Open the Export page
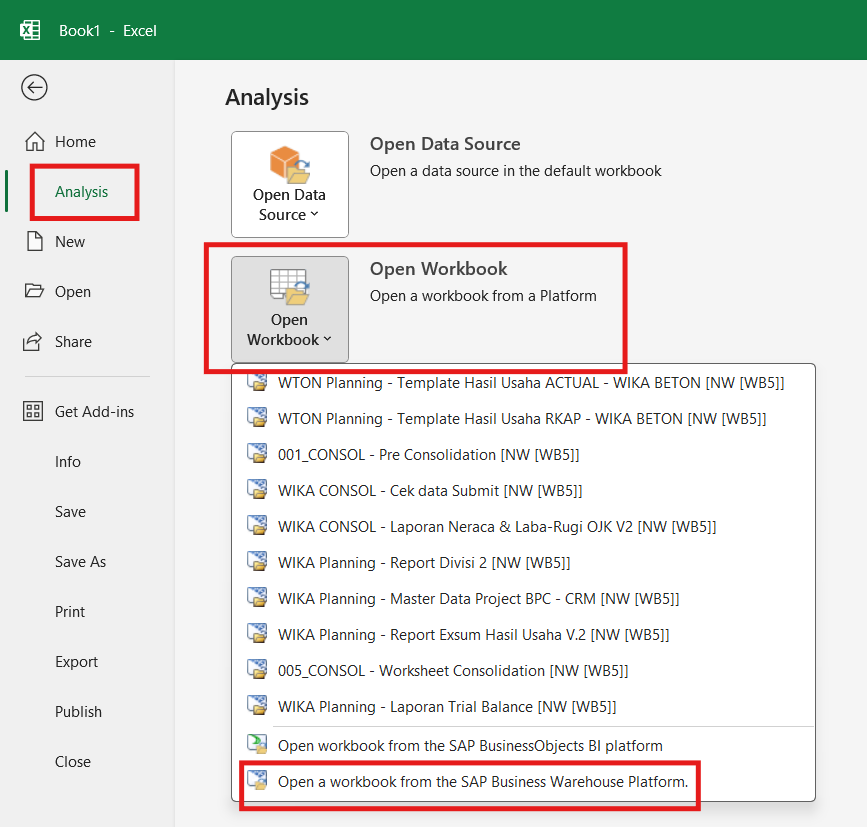The height and width of the screenshot is (827, 867). (76, 662)
